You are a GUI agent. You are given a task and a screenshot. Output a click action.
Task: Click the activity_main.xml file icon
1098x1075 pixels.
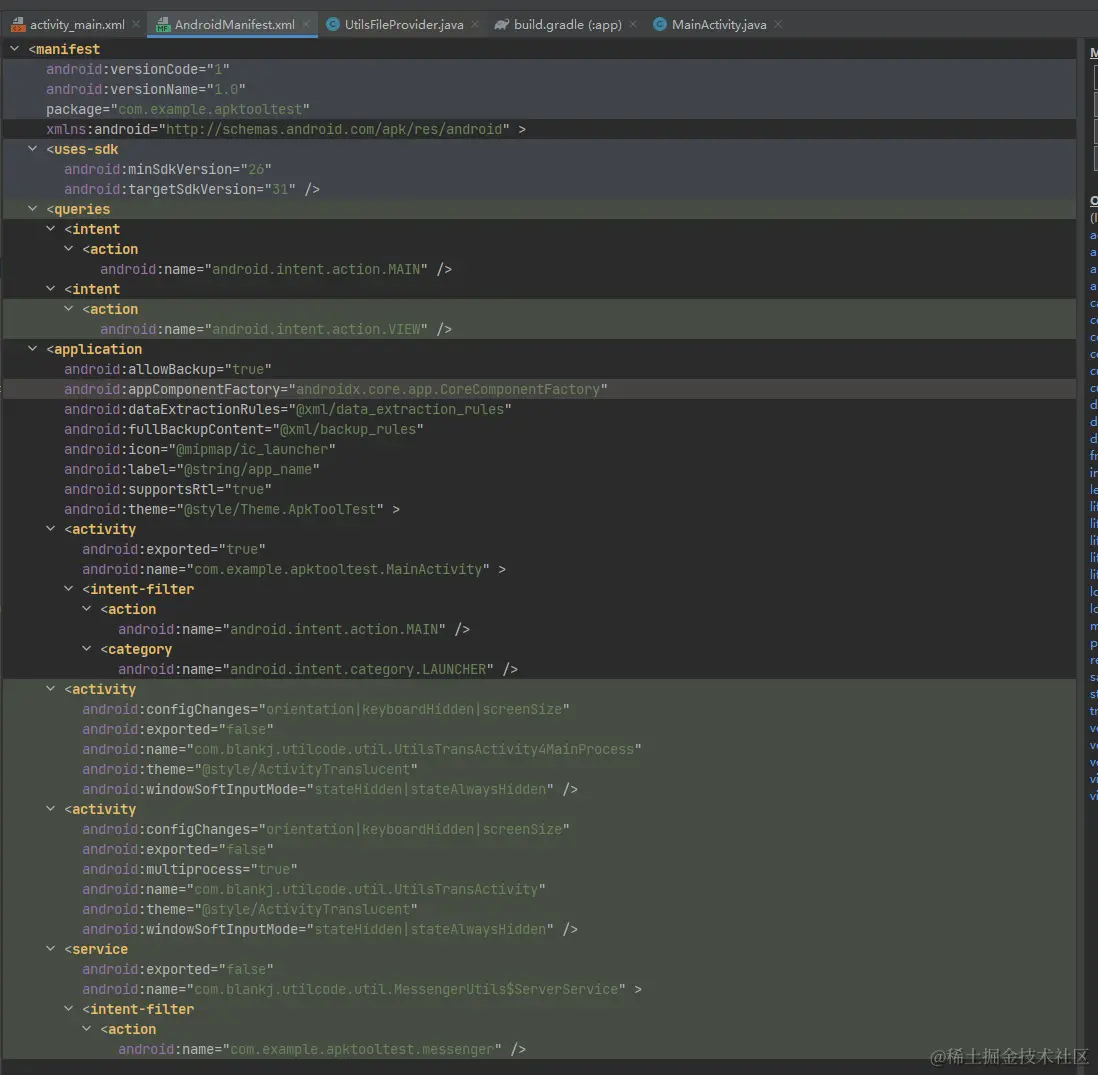pyautogui.click(x=18, y=25)
